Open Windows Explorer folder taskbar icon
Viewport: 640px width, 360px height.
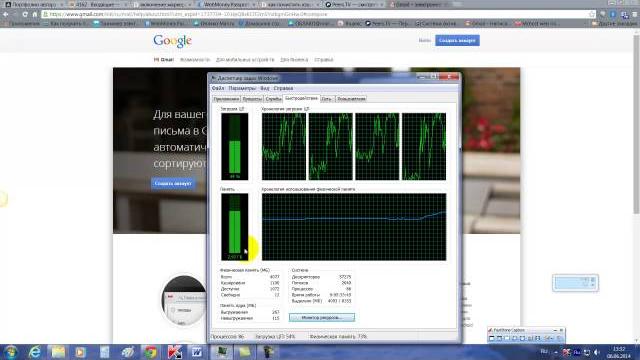[x=58, y=352]
